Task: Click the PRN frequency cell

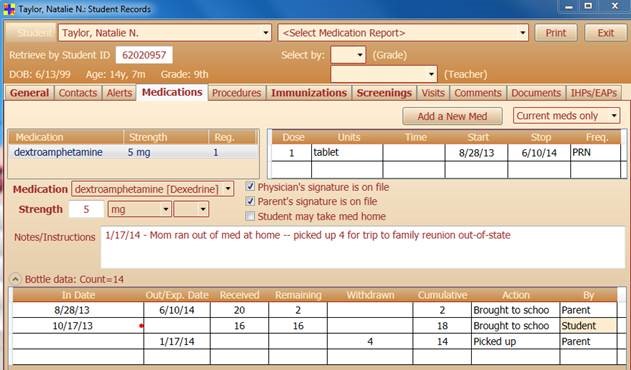Action: [595, 152]
